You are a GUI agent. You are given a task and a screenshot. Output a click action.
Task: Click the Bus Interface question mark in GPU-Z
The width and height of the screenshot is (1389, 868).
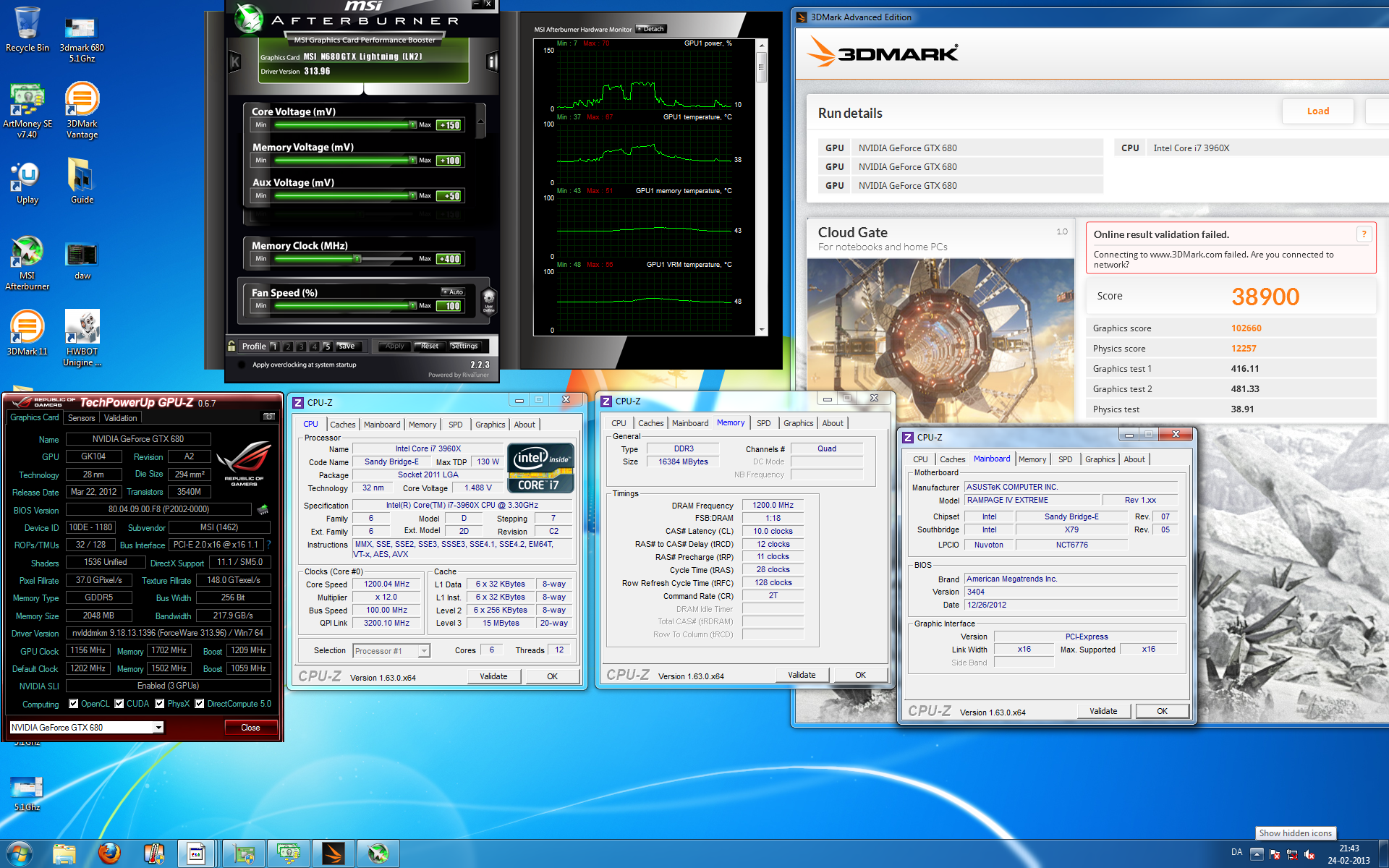[269, 544]
